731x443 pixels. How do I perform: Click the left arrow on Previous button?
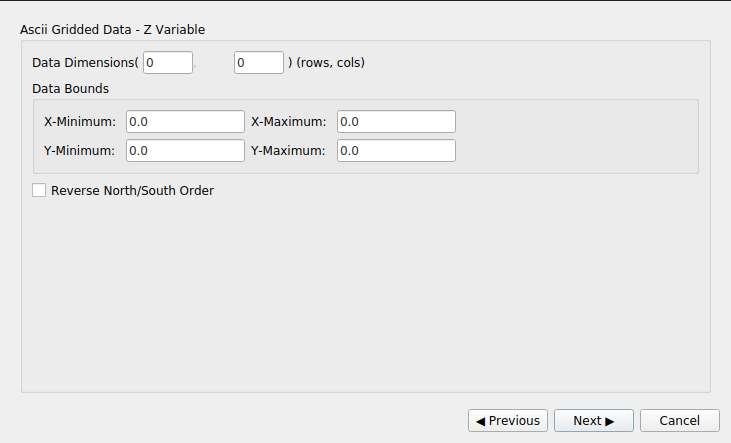(481, 421)
